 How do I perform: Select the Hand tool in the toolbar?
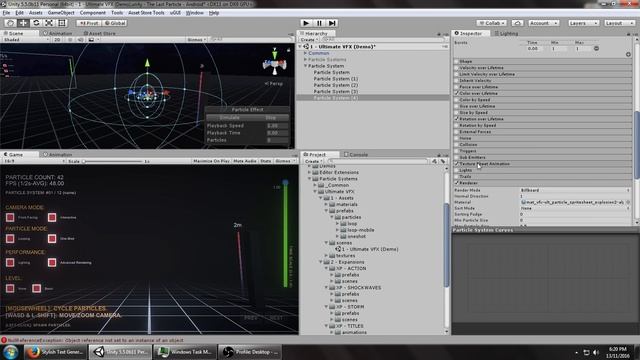tap(11, 23)
